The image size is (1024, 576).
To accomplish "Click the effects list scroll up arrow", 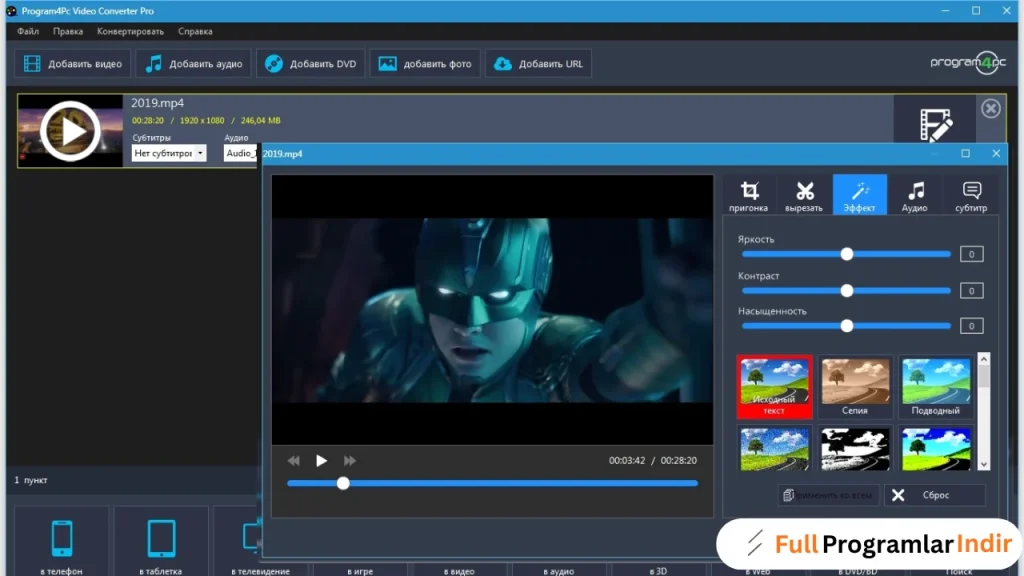I will coord(984,359).
